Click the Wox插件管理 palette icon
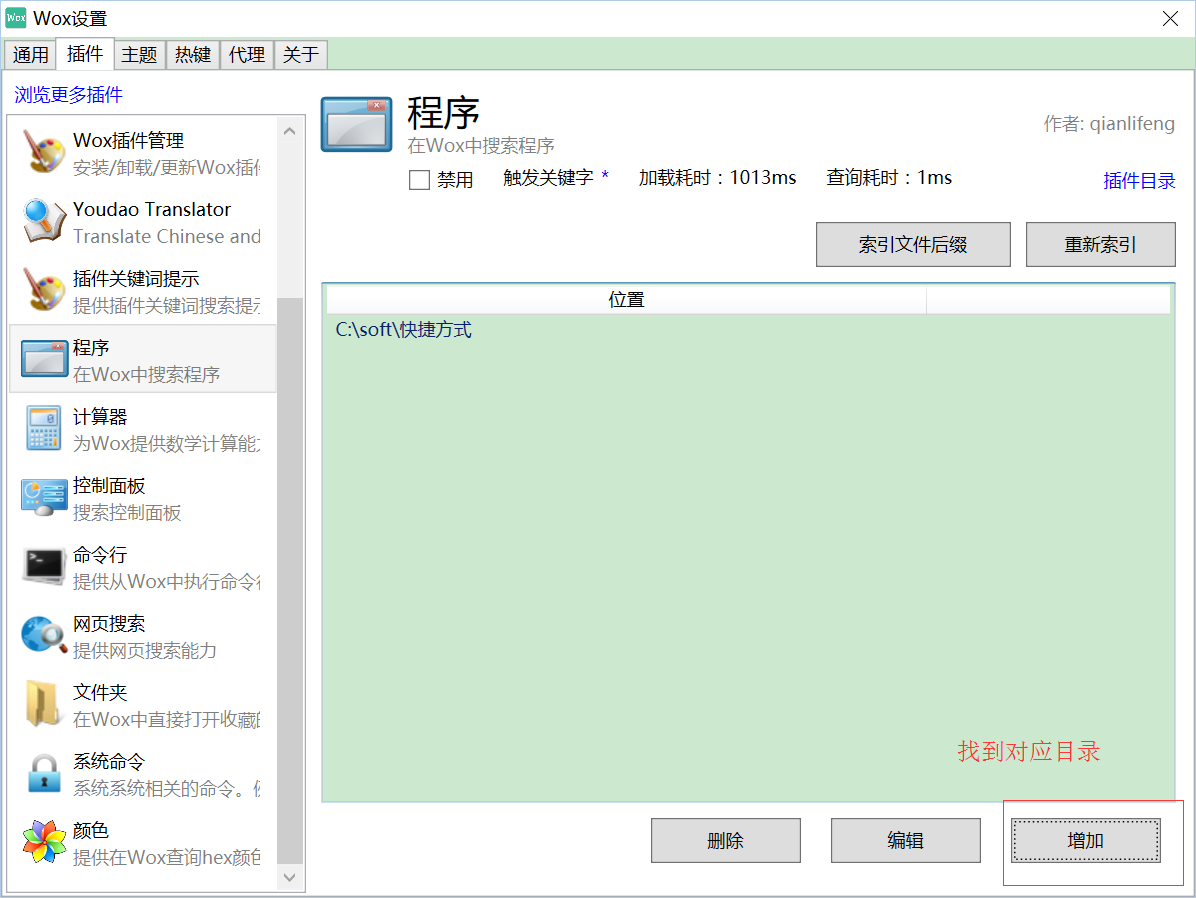This screenshot has width=1196, height=898. 43,152
